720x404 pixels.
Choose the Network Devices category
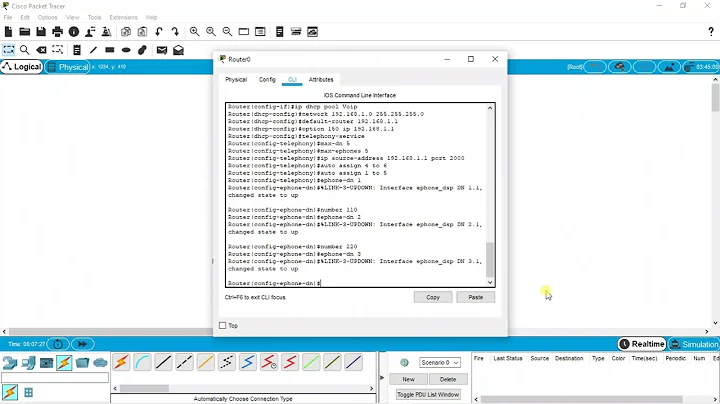[10, 363]
